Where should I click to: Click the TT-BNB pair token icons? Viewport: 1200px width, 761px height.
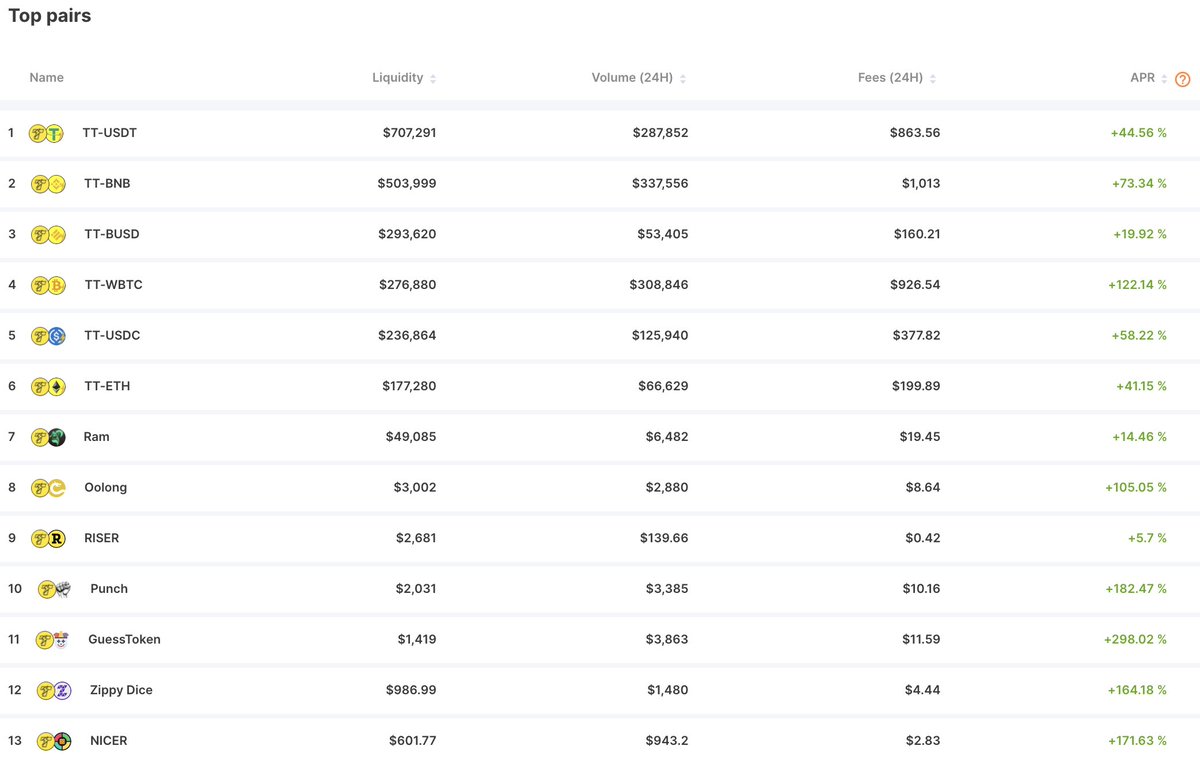click(48, 184)
